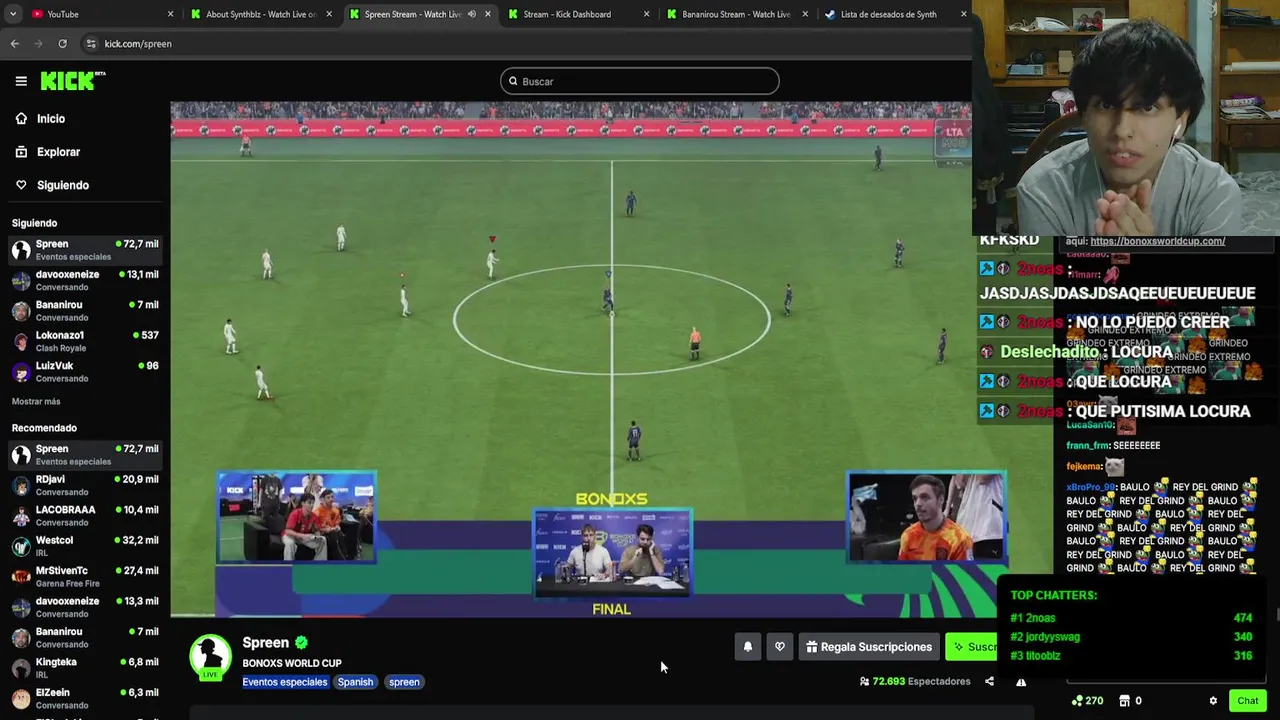Switch to About Synthblz tab
This screenshot has height=720, width=1280.
(x=261, y=14)
